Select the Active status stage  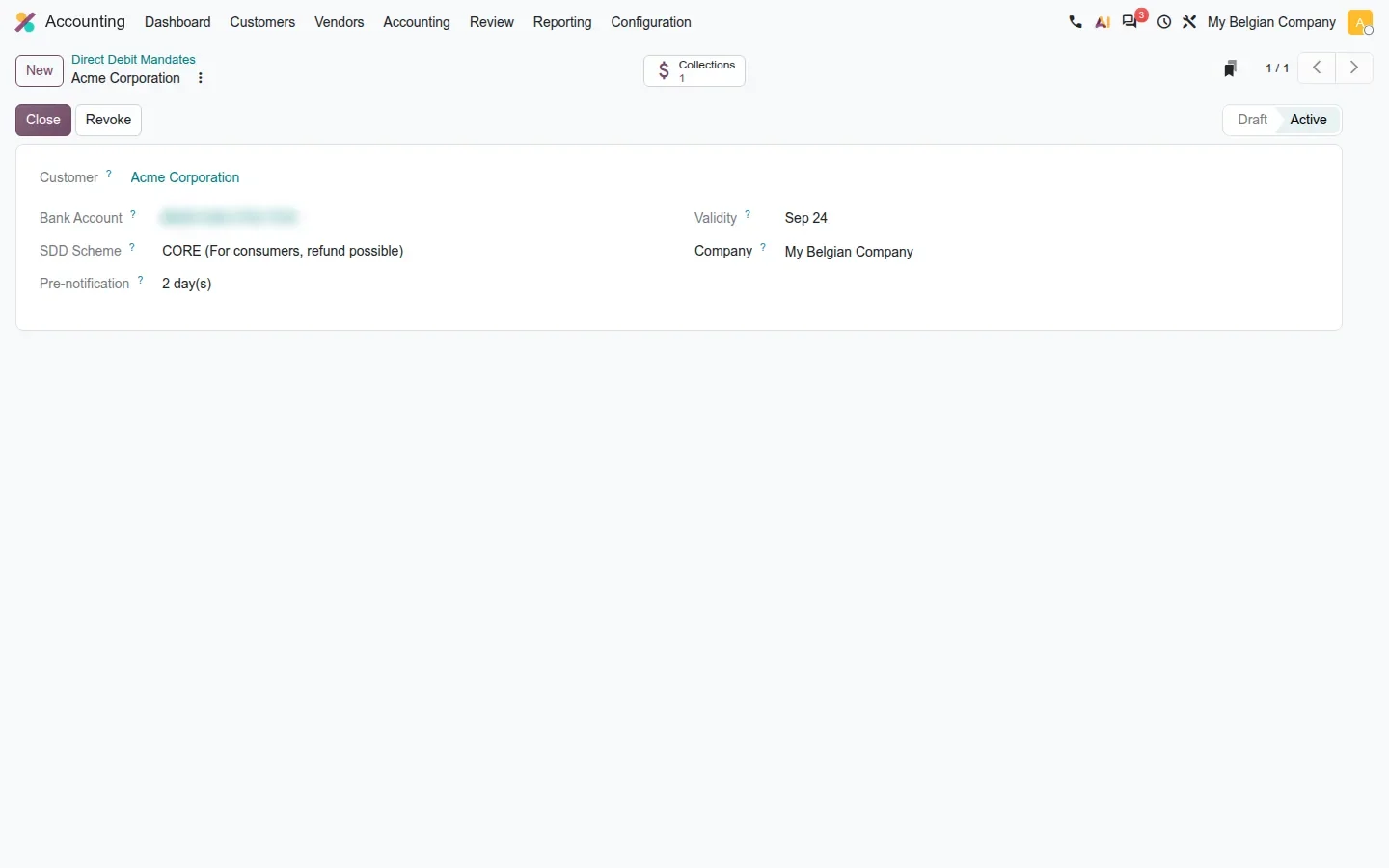[1309, 120]
